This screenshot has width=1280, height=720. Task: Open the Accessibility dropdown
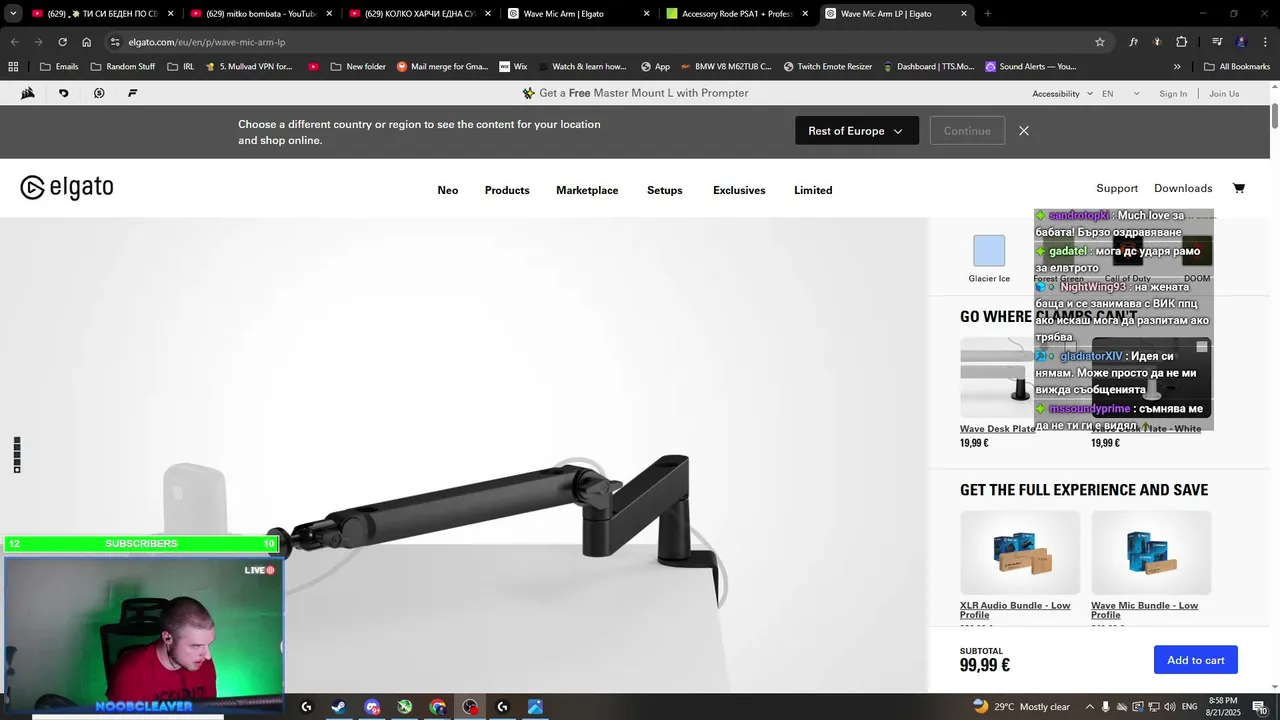1062,94
